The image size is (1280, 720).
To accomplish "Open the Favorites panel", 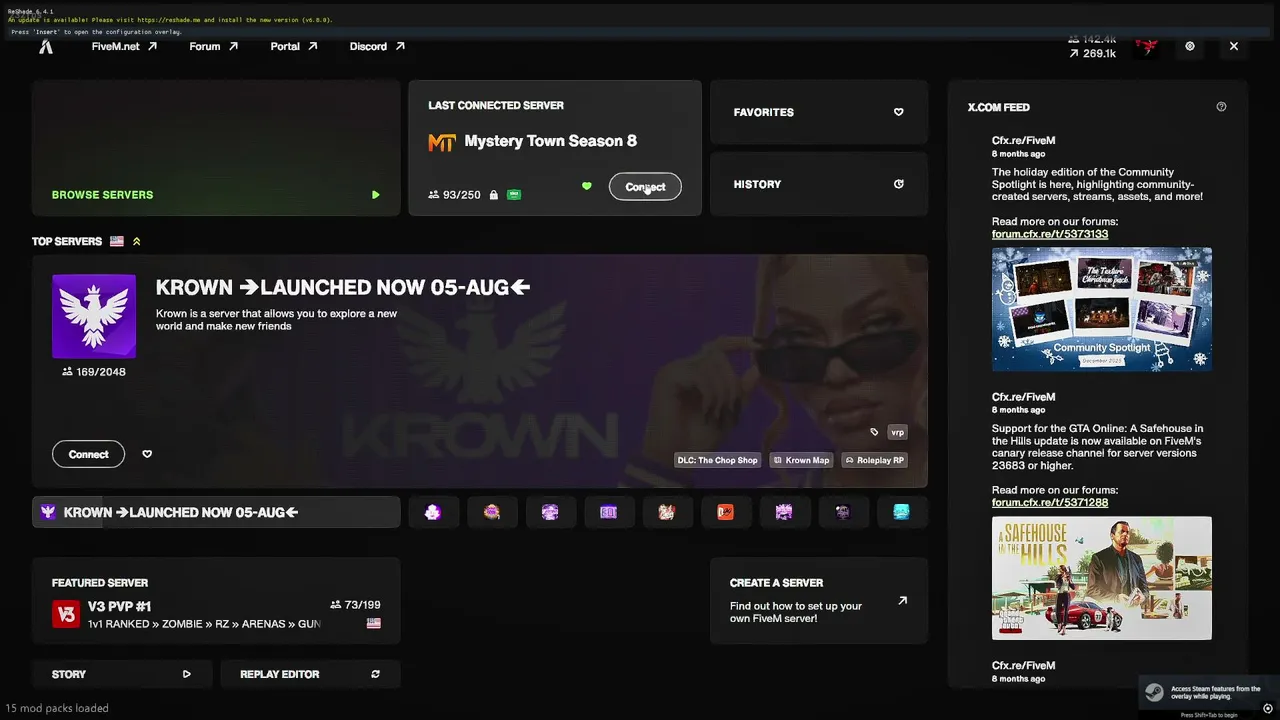I will pyautogui.click(x=819, y=112).
